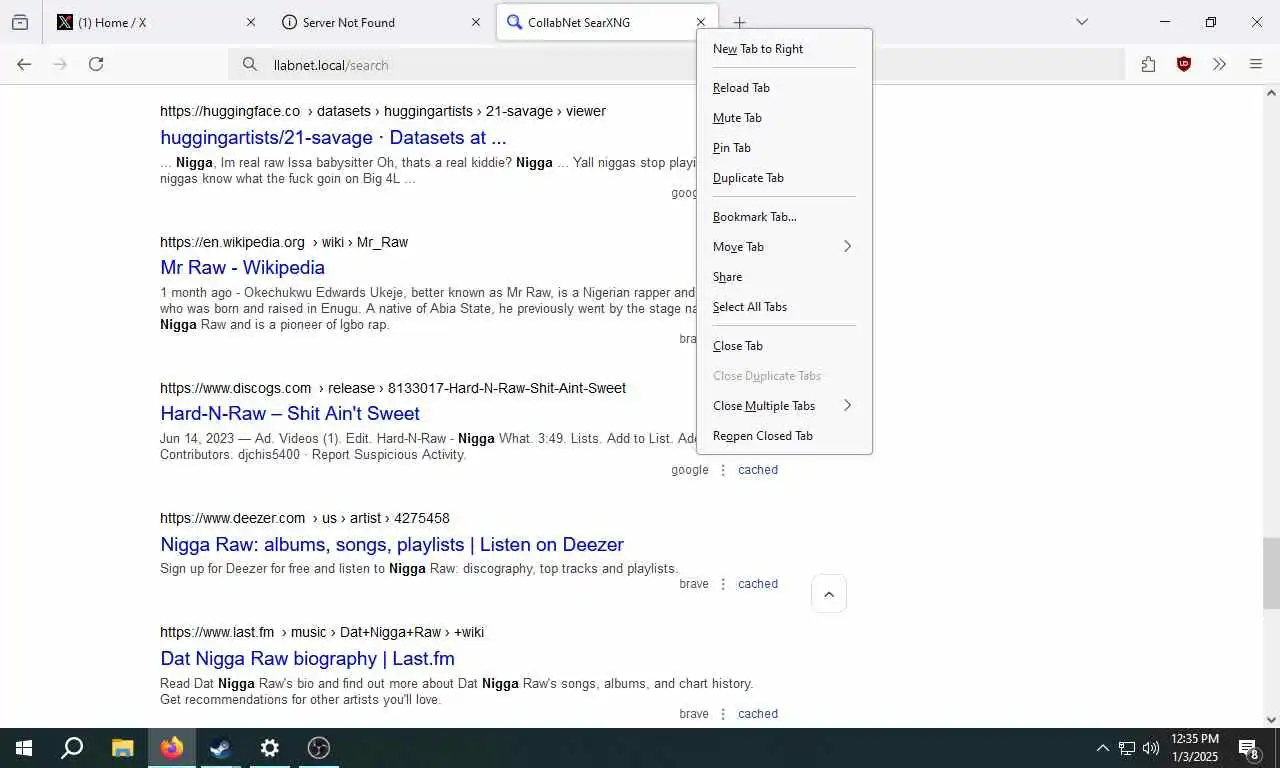Open huggingartists/21-savage Datasets result link

pyautogui.click(x=333, y=137)
